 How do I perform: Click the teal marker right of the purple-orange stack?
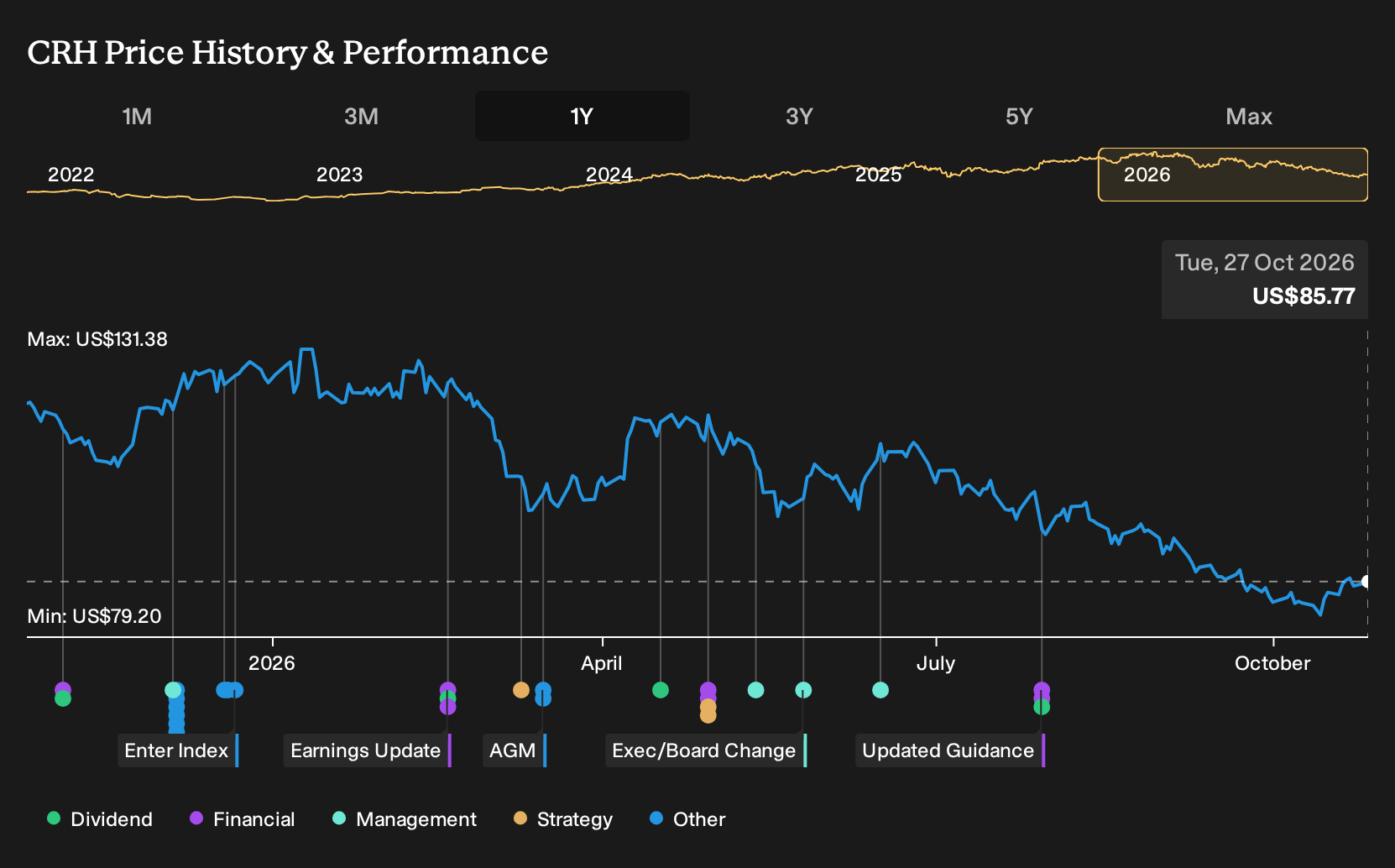[x=755, y=690]
